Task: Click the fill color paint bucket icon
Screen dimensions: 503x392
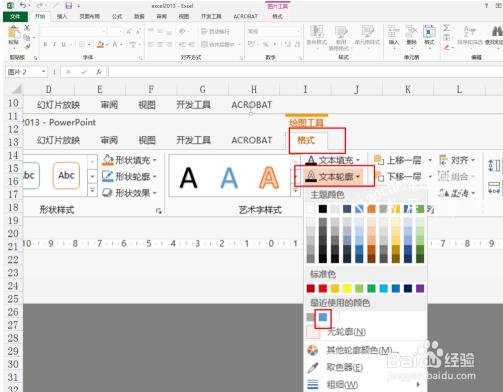Action: pos(100,44)
